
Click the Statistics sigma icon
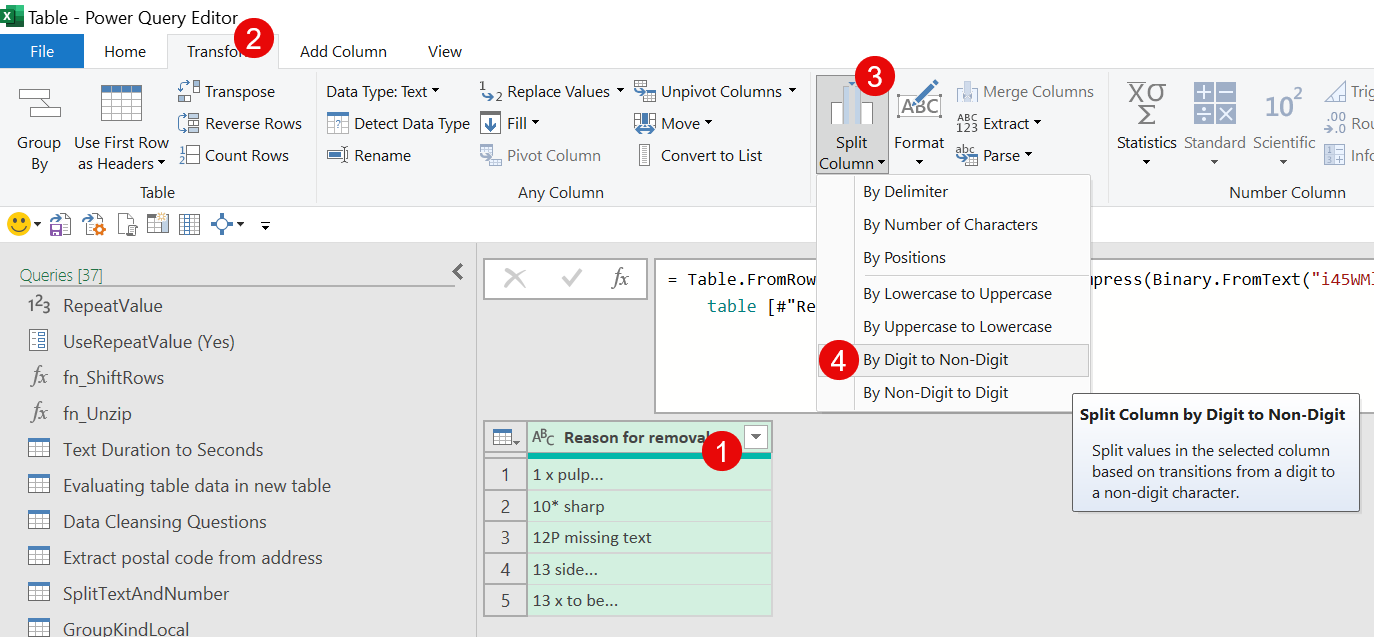pos(1146,104)
